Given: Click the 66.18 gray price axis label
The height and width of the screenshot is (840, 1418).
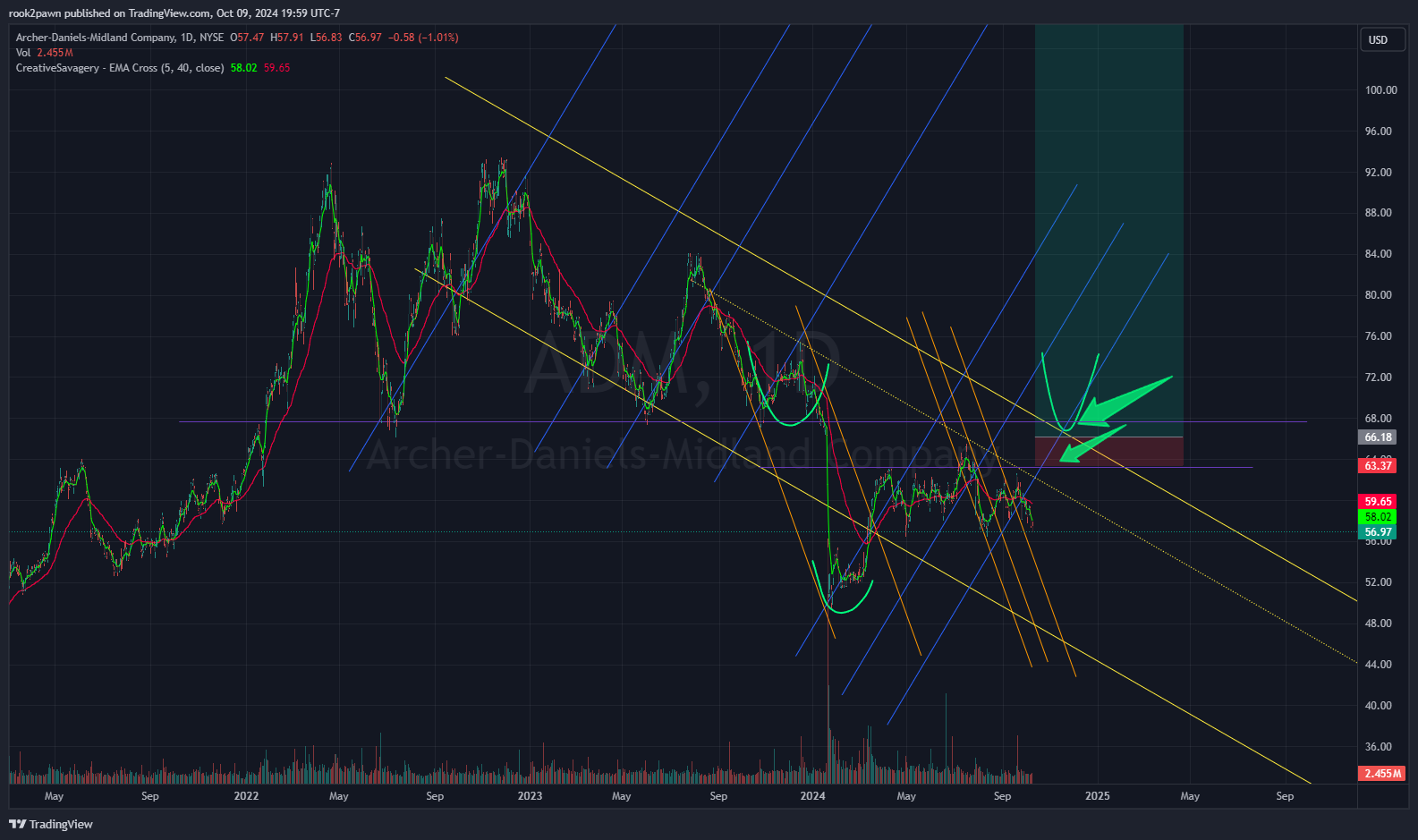Looking at the screenshot, I should tap(1378, 437).
